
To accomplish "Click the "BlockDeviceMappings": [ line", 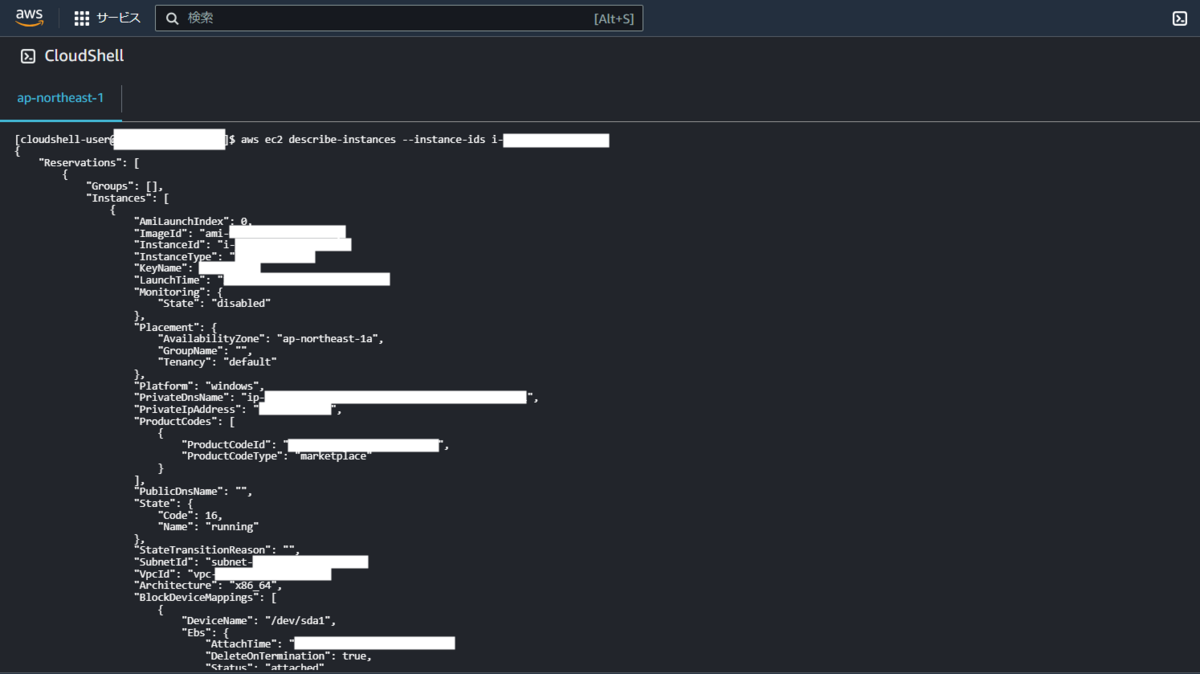I will point(205,597).
